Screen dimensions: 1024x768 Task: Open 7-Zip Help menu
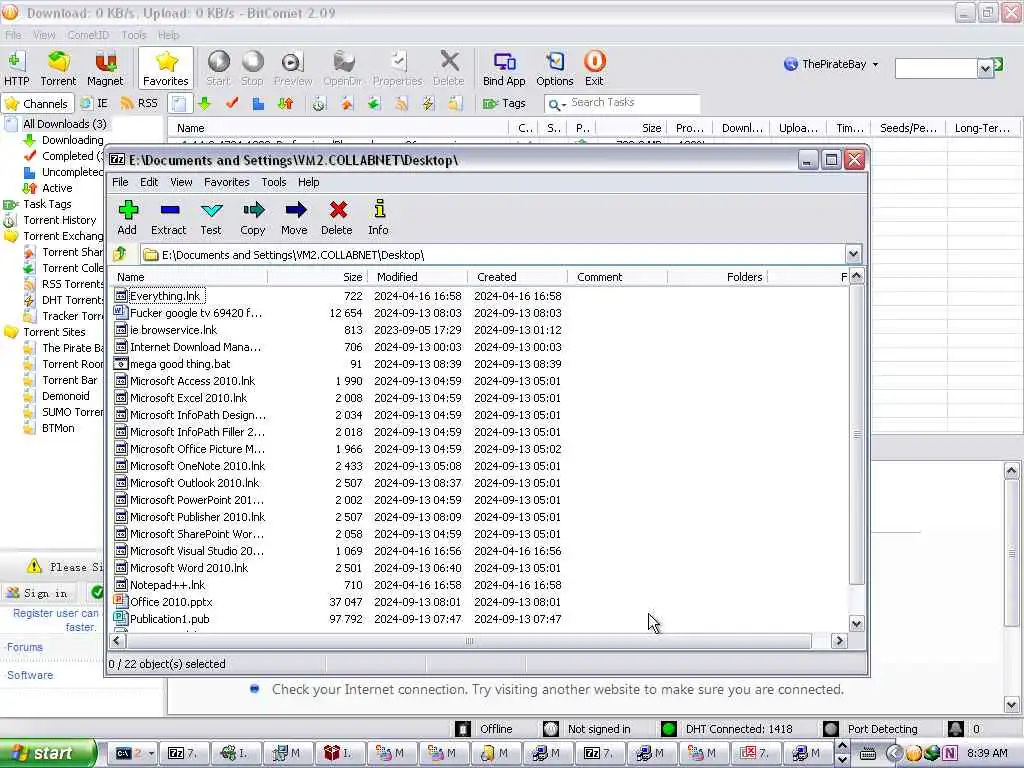click(308, 182)
